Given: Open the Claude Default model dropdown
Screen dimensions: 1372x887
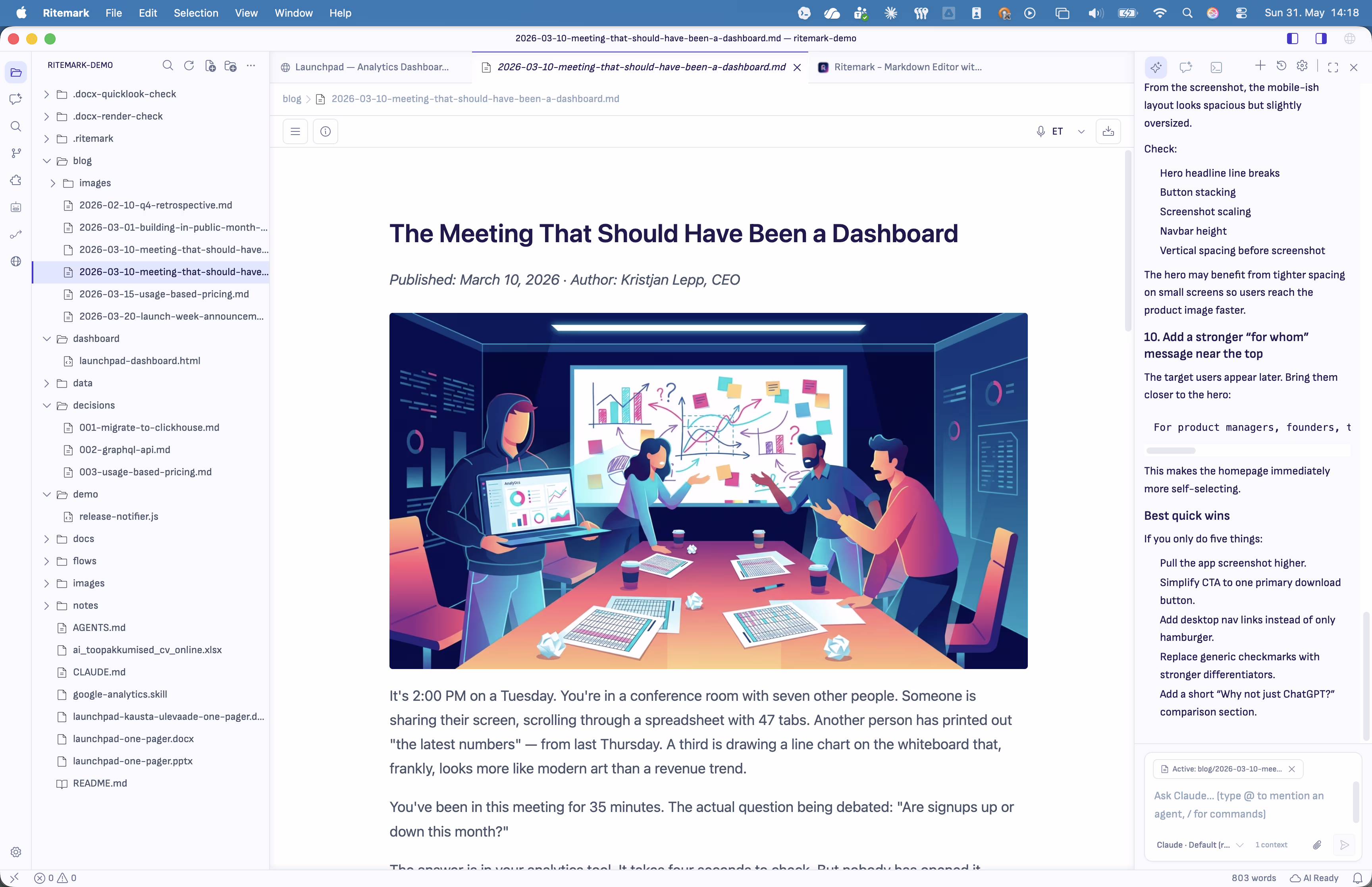Looking at the screenshot, I should (x=1200, y=845).
